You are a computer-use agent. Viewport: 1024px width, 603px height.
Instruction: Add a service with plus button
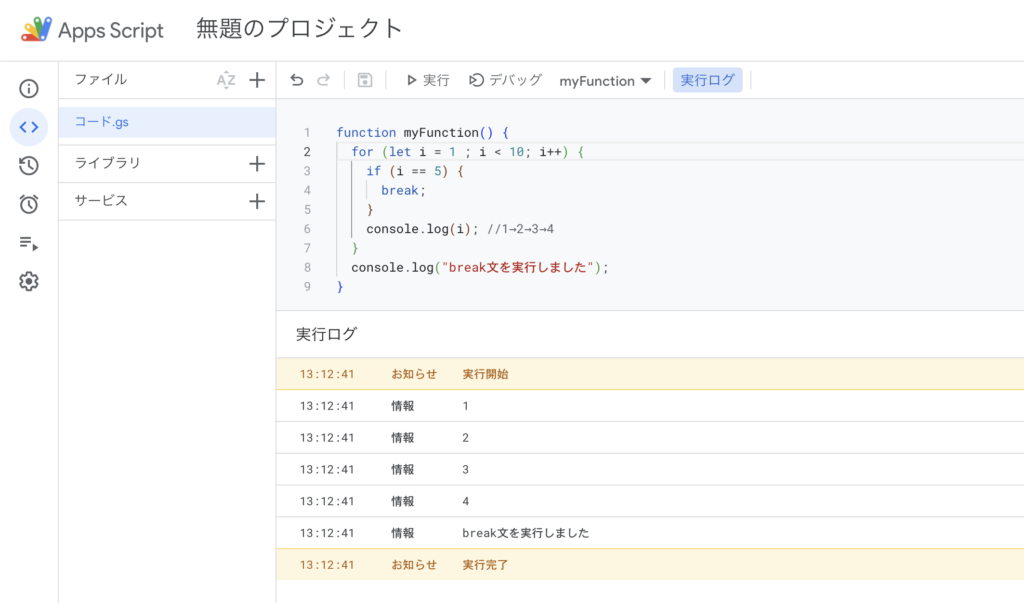click(x=257, y=201)
